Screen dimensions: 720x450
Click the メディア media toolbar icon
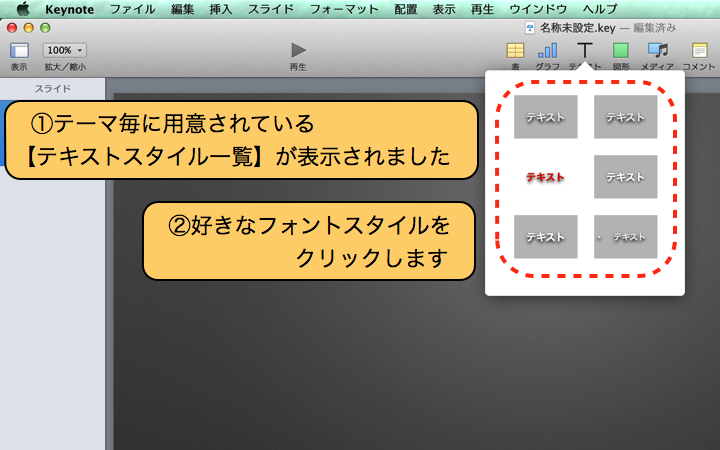pos(658,50)
